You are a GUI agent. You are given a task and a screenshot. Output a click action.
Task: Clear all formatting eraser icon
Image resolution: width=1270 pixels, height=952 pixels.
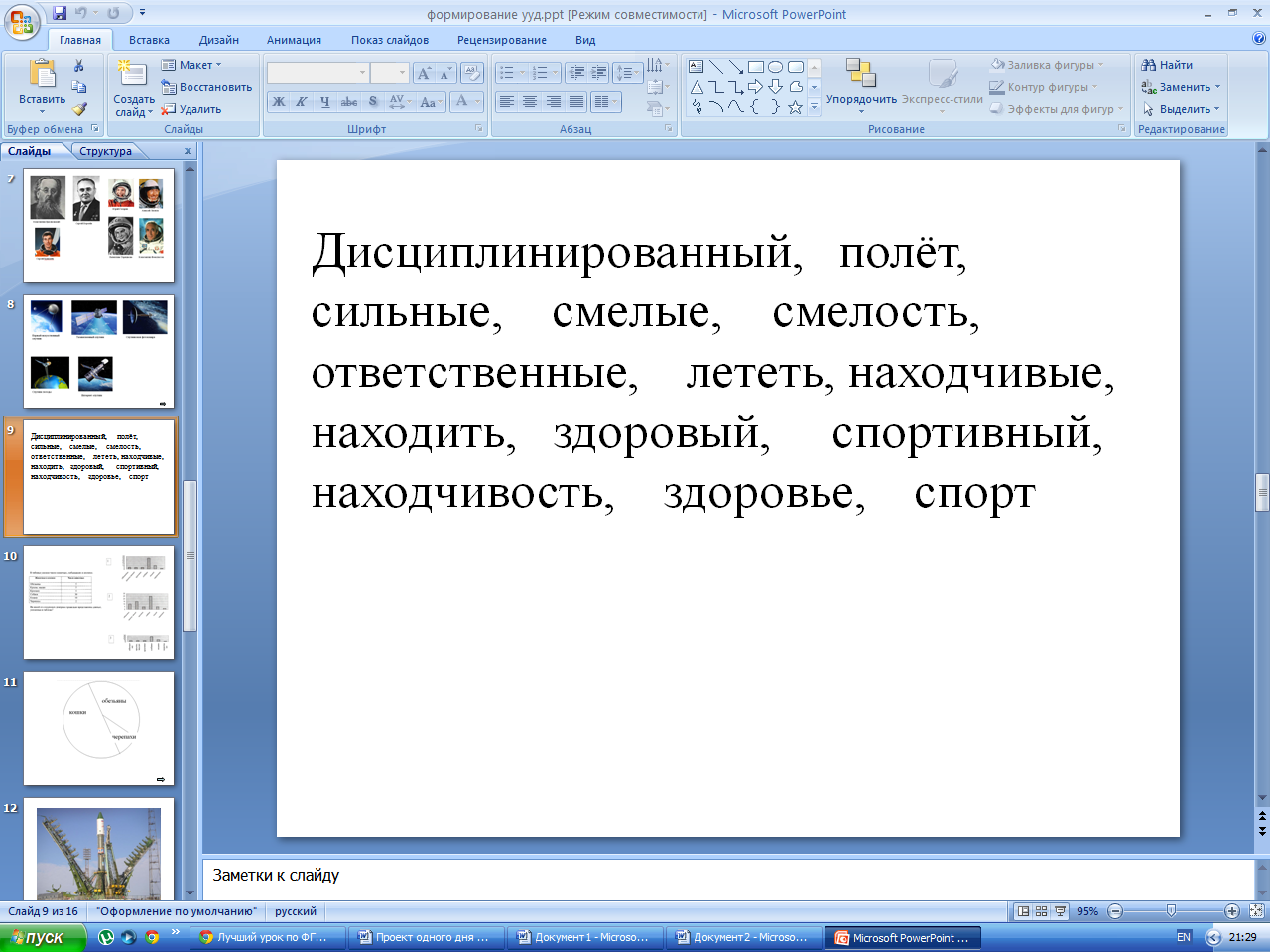472,73
